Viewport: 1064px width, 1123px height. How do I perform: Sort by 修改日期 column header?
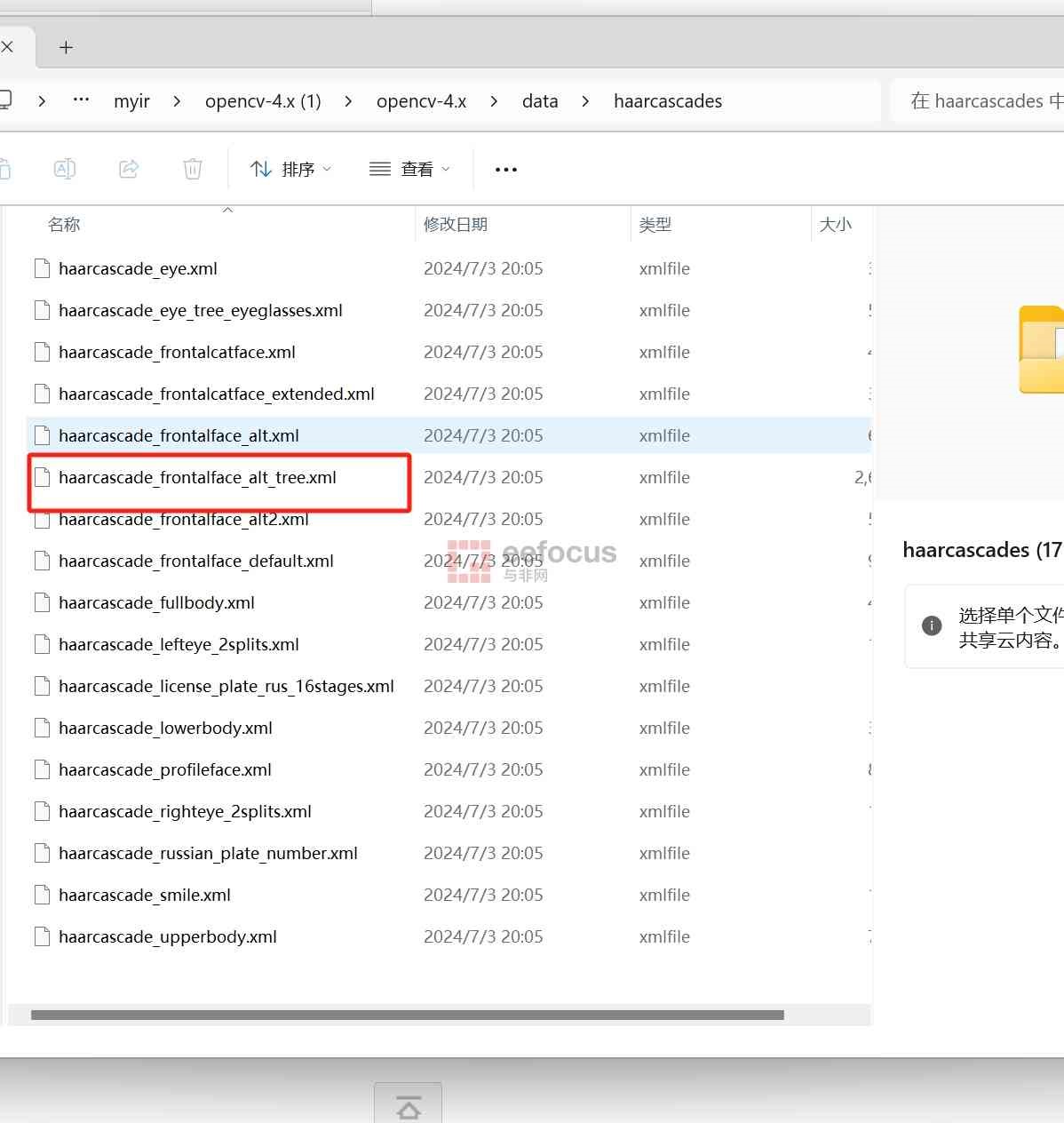pos(456,225)
